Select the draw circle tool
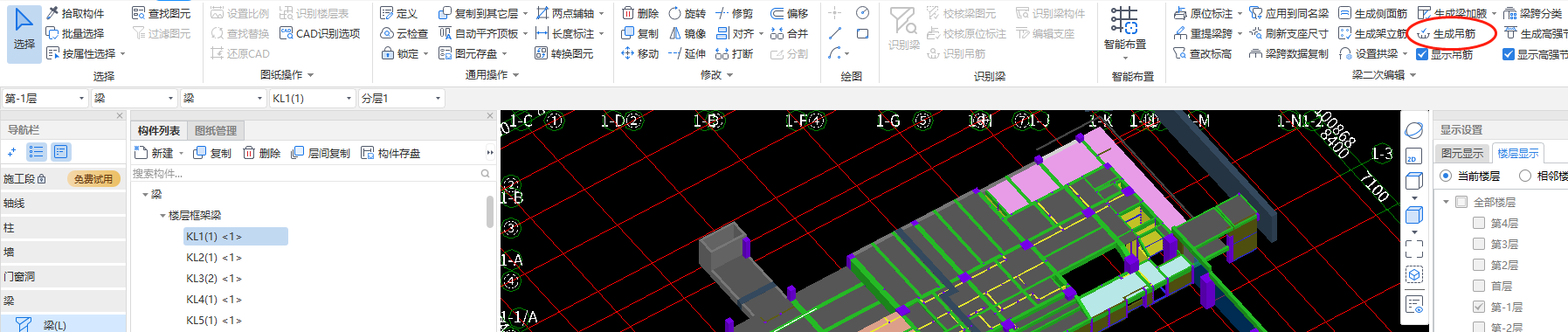The image size is (1568, 332). pyautogui.click(x=862, y=13)
